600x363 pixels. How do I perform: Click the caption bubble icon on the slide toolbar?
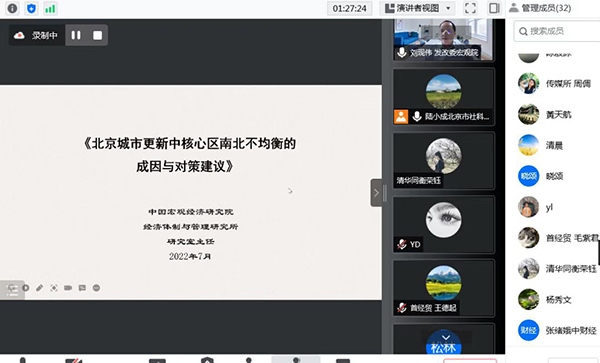[x=82, y=288]
